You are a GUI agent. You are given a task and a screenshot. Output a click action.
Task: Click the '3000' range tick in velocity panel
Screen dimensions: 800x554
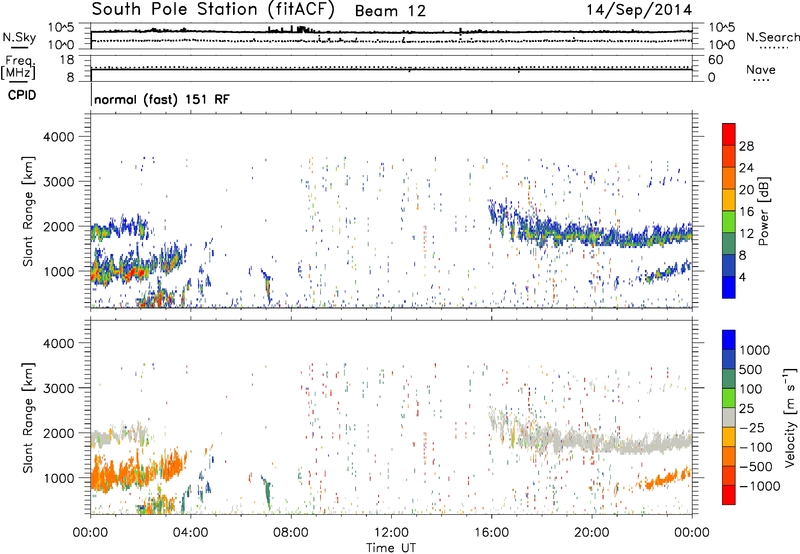coord(58,388)
